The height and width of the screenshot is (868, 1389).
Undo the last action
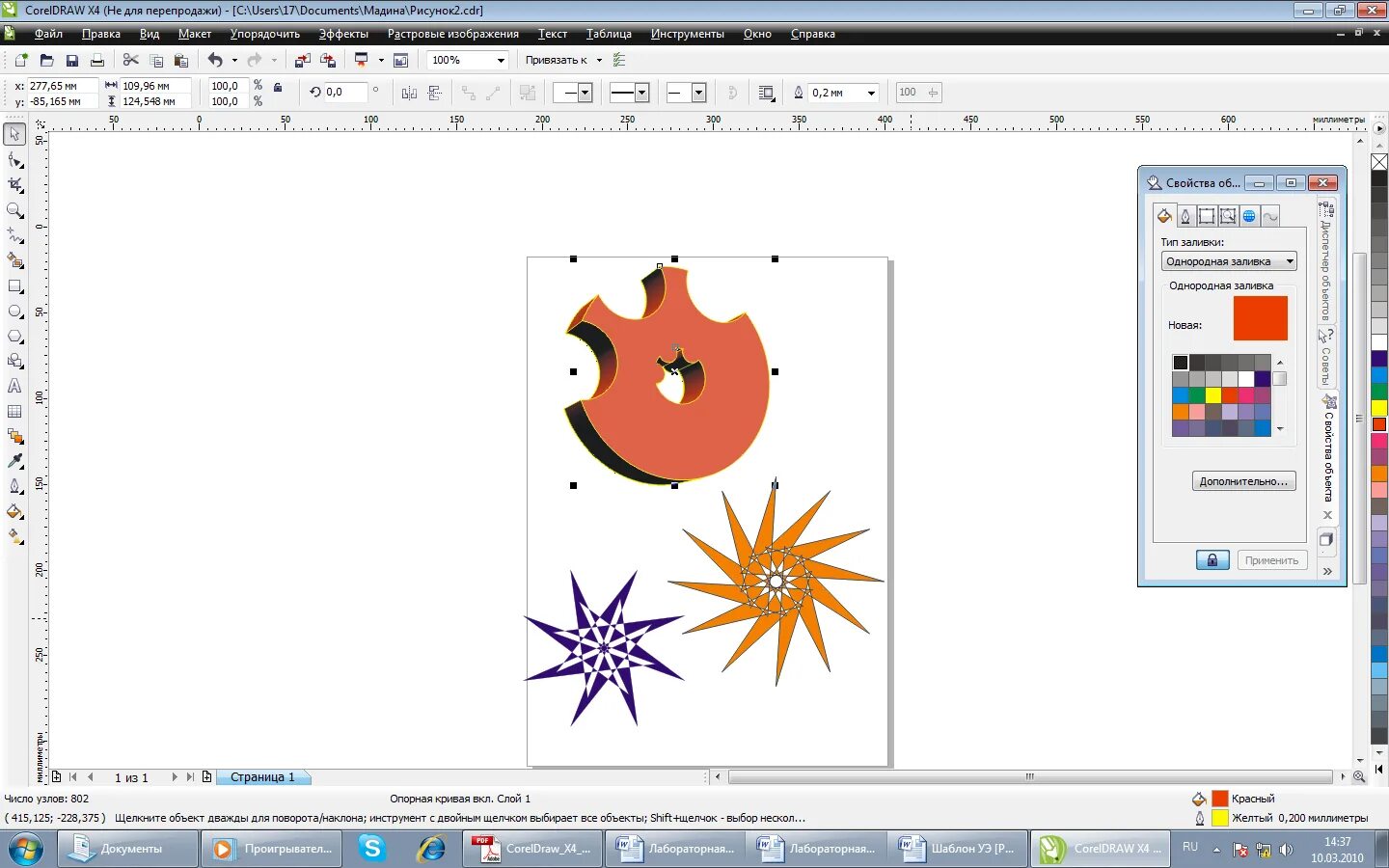pyautogui.click(x=215, y=60)
